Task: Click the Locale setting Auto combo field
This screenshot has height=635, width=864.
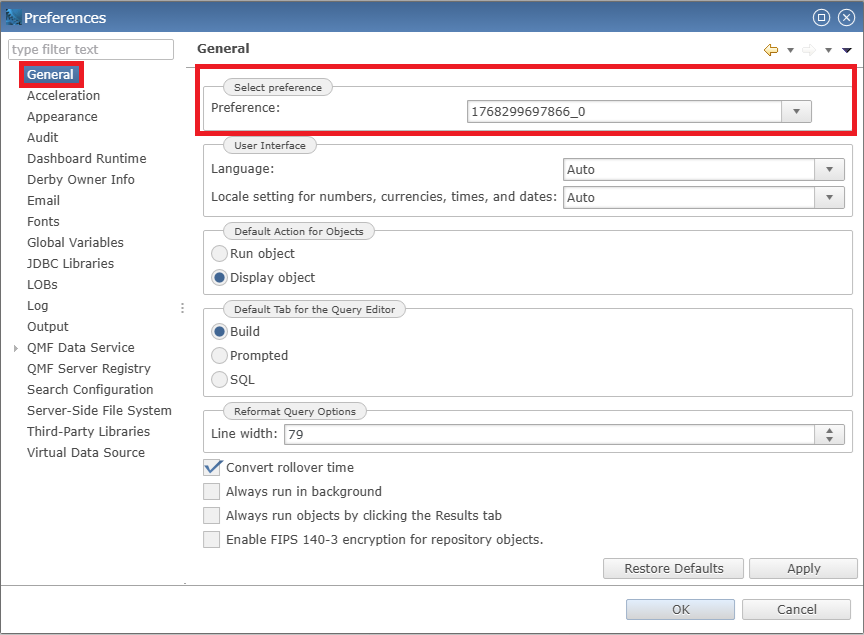Action: click(689, 197)
